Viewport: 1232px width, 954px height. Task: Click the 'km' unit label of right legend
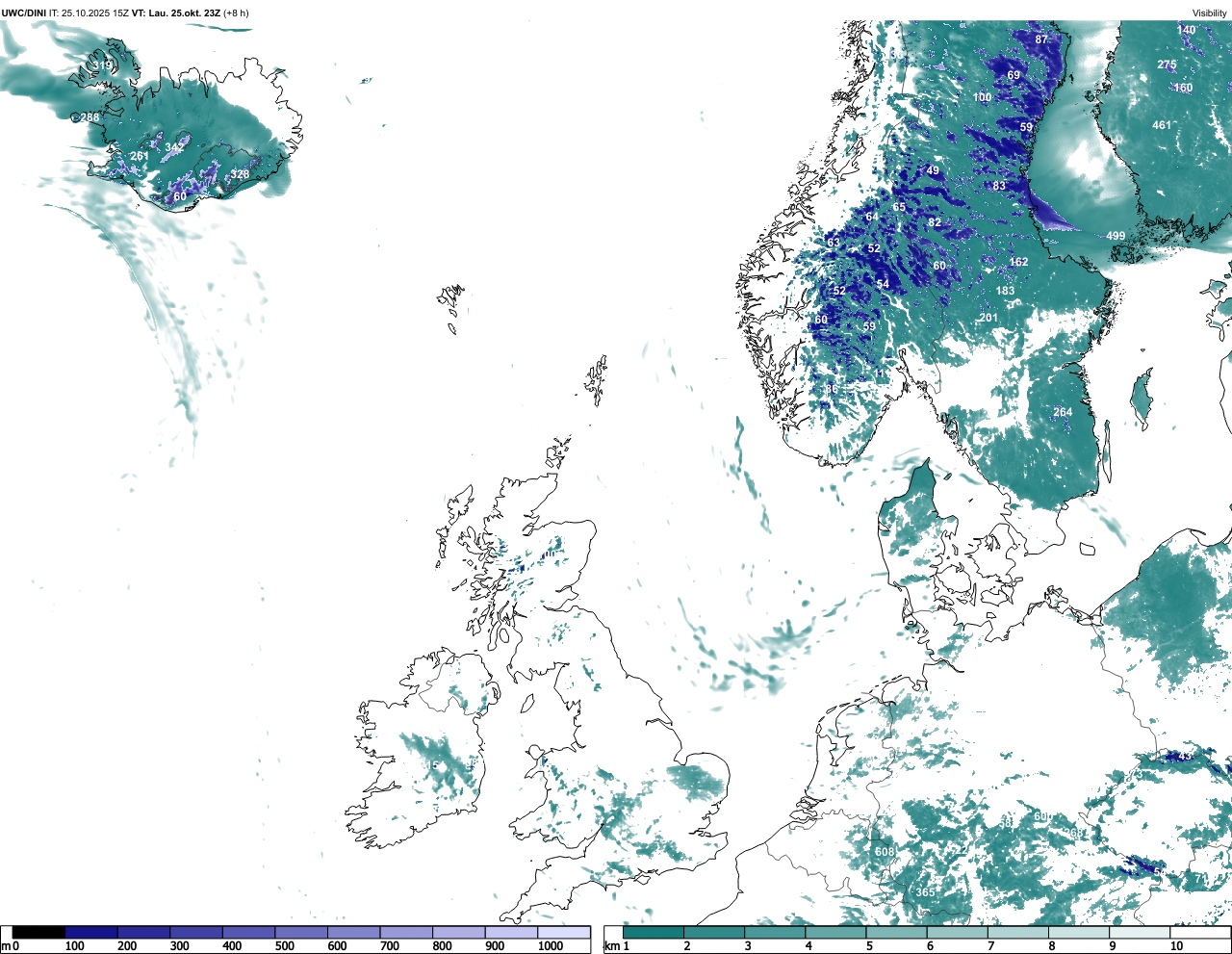[x=612, y=946]
